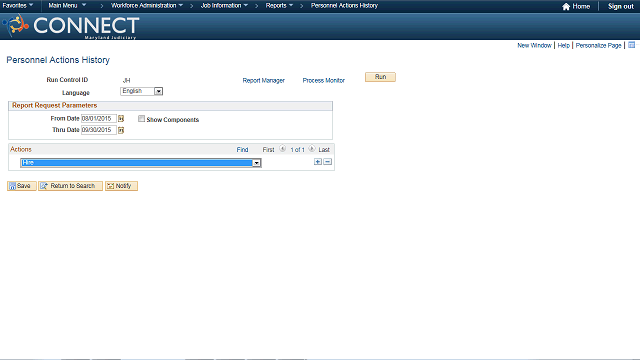This screenshot has width=640, height=360.
Task: Expand the Main Menu
Action: click(x=67, y=6)
